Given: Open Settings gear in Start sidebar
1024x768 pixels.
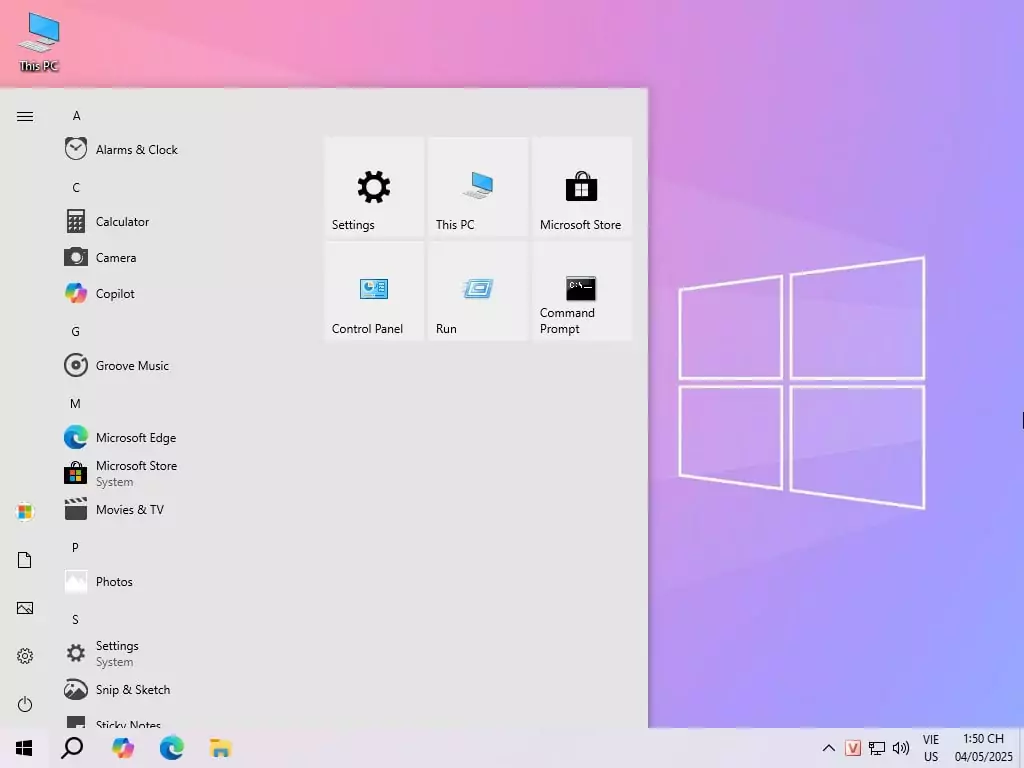Looking at the screenshot, I should pyautogui.click(x=25, y=656).
